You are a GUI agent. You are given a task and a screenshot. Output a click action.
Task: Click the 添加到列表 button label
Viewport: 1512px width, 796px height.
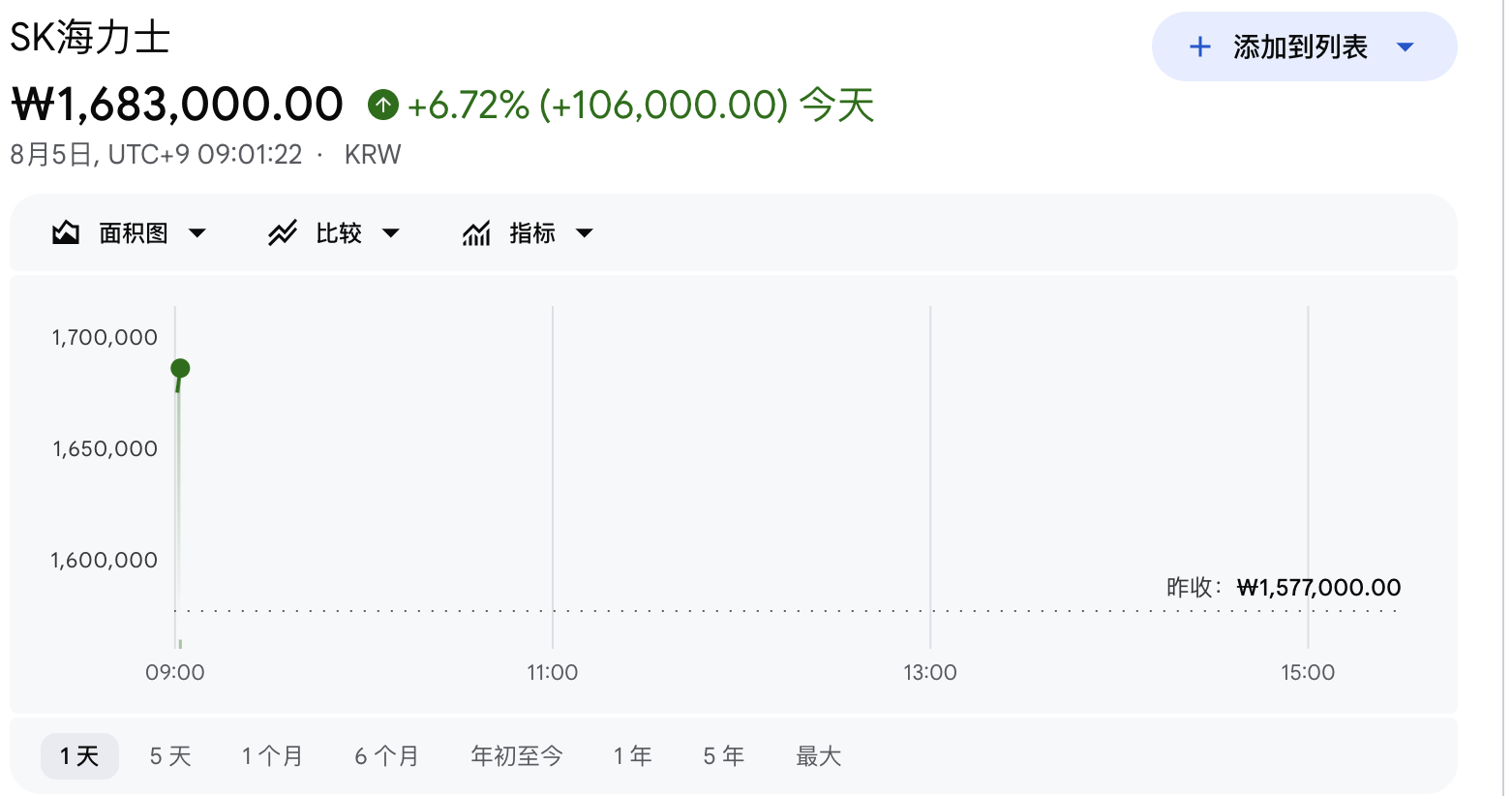tap(1300, 46)
